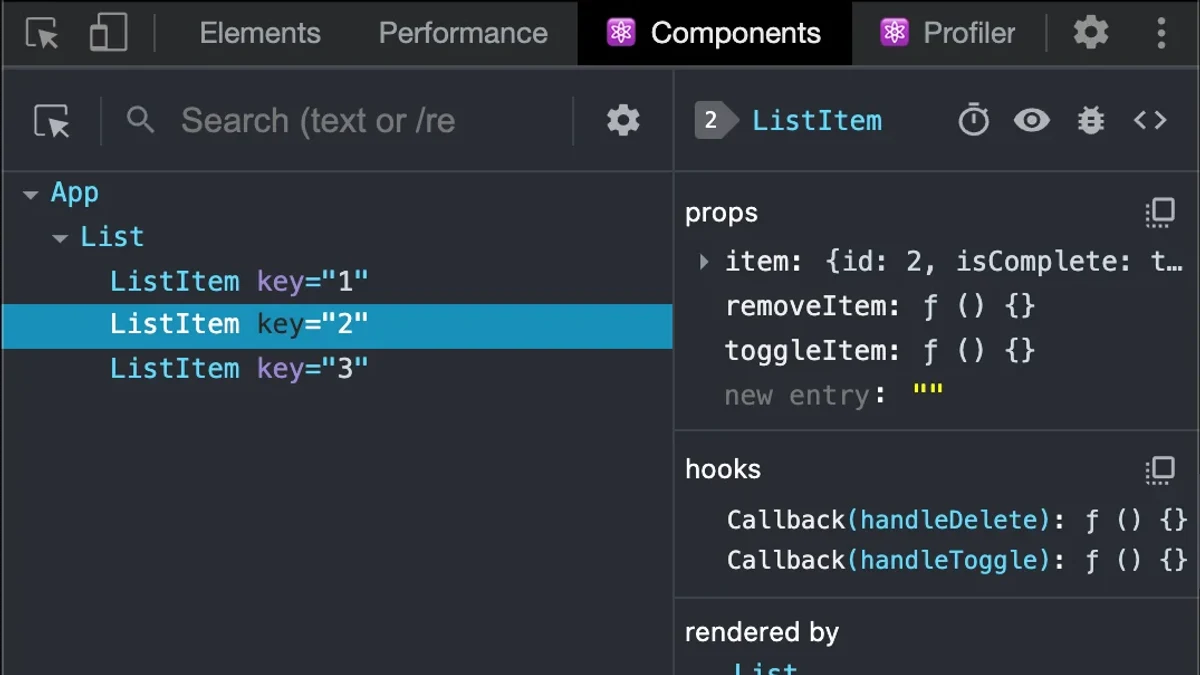This screenshot has height=675, width=1200.
Task: Click the toggleItem prop row
Action: 880,351
